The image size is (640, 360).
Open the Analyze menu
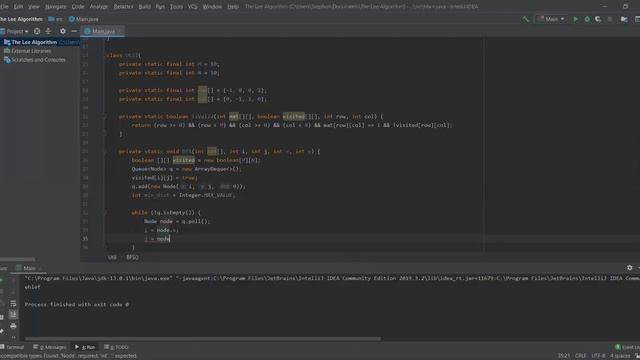[x=98, y=7]
